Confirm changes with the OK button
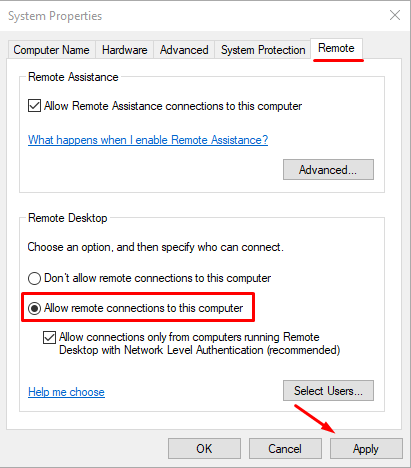The width and height of the screenshot is (411, 468). pyautogui.click(x=204, y=449)
